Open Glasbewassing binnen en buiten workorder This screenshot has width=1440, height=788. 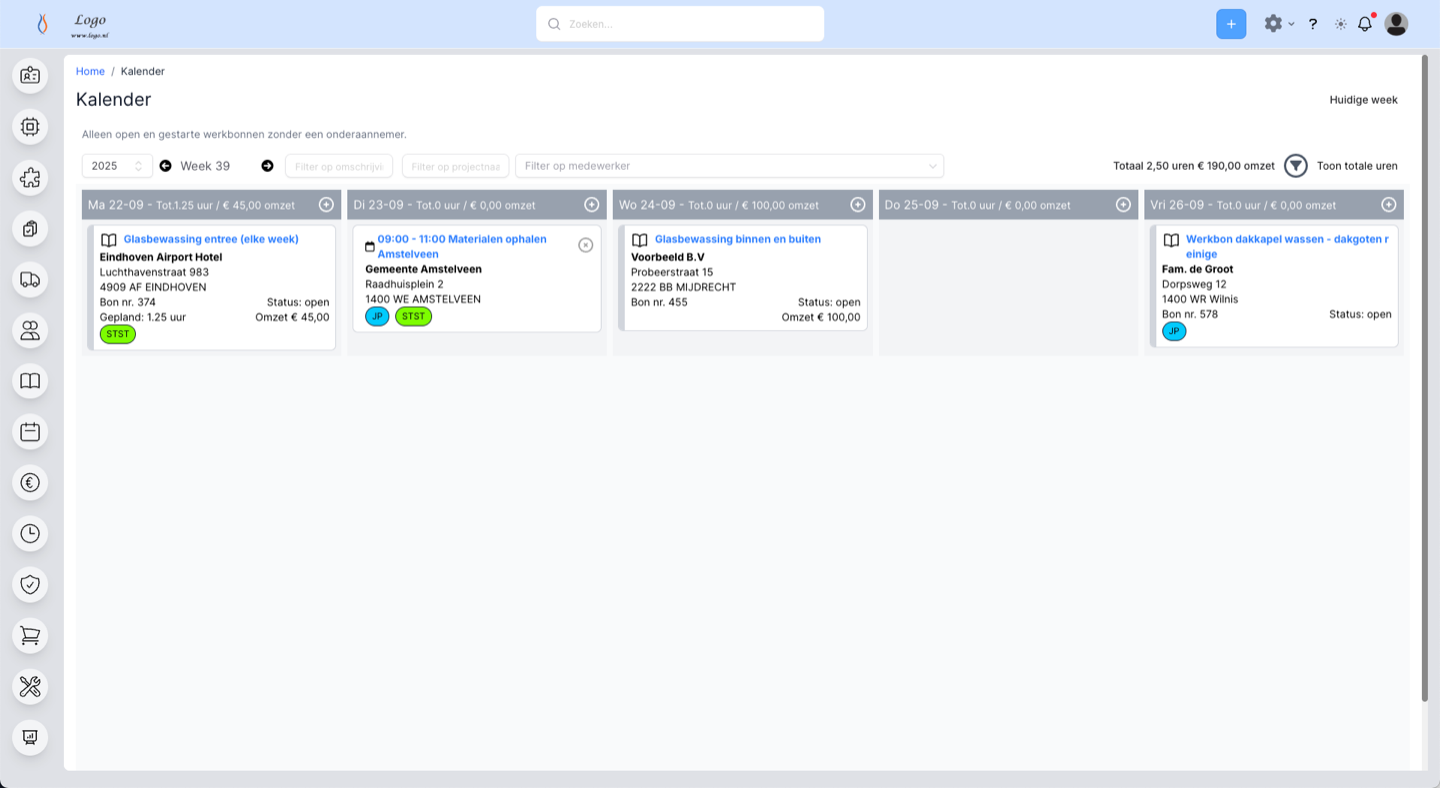(737, 239)
